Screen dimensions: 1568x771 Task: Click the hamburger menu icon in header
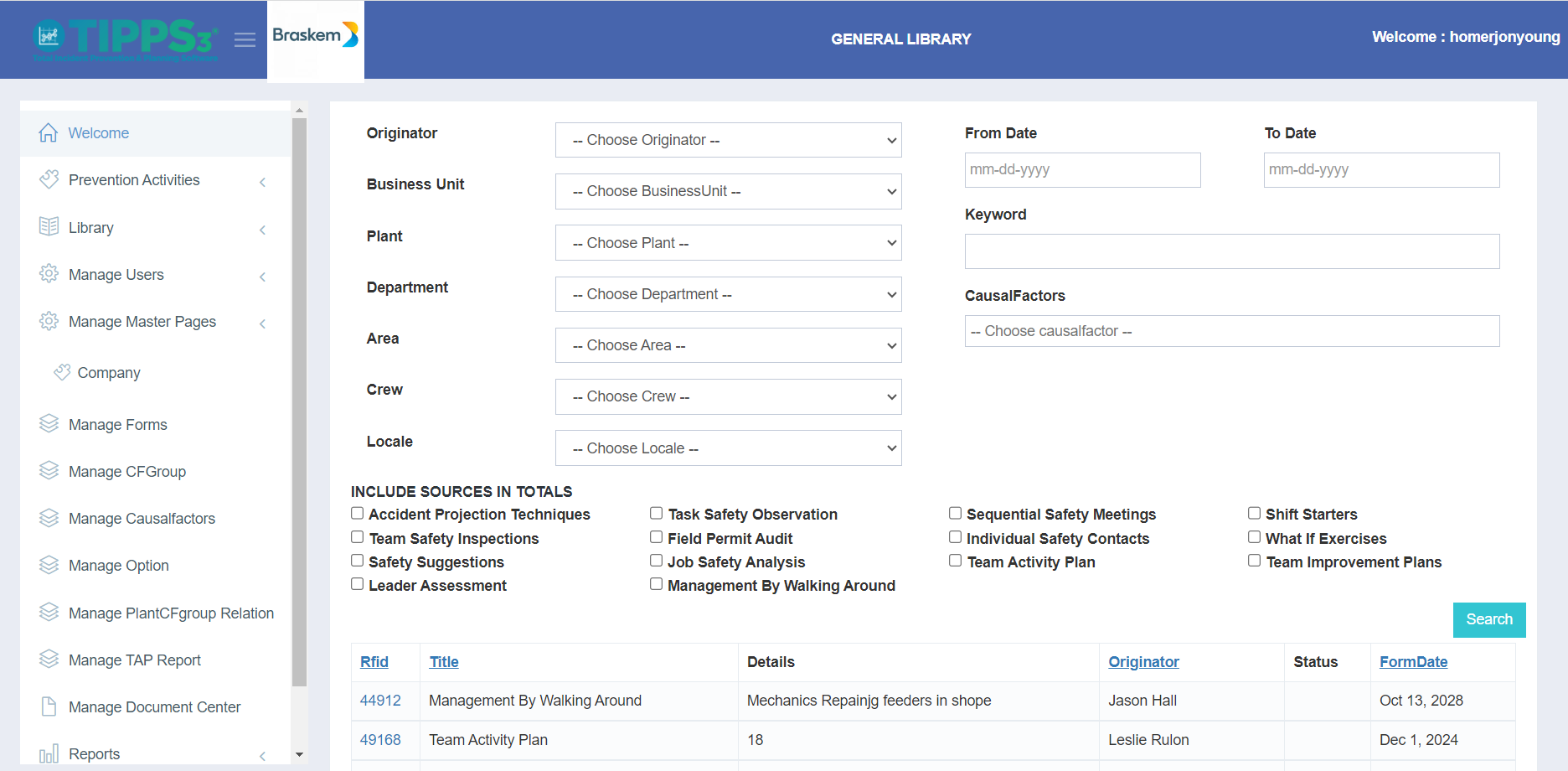(x=245, y=39)
